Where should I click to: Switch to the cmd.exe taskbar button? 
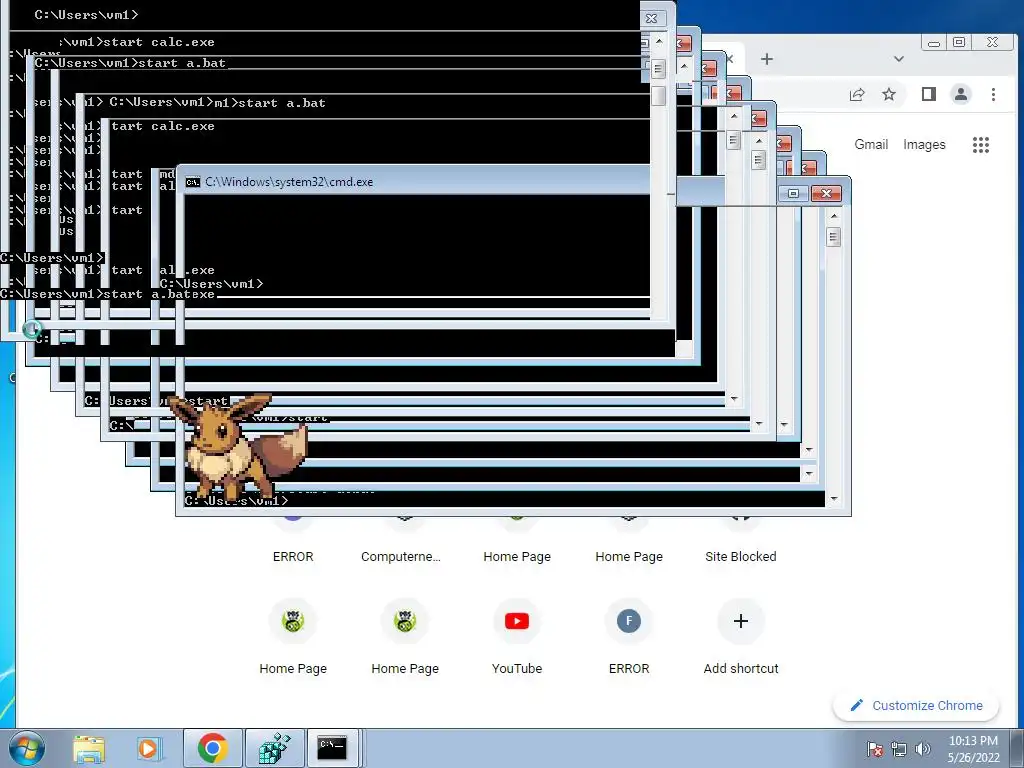tap(333, 748)
